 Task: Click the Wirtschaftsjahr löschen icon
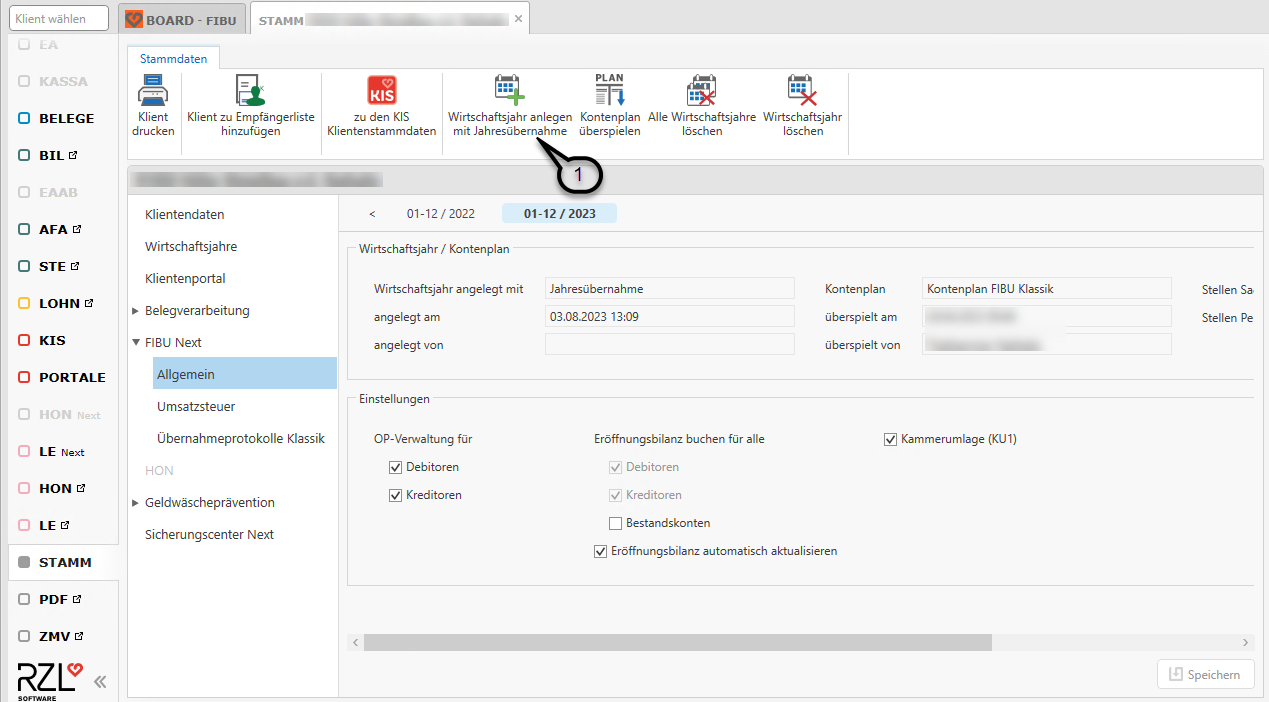pos(802,92)
